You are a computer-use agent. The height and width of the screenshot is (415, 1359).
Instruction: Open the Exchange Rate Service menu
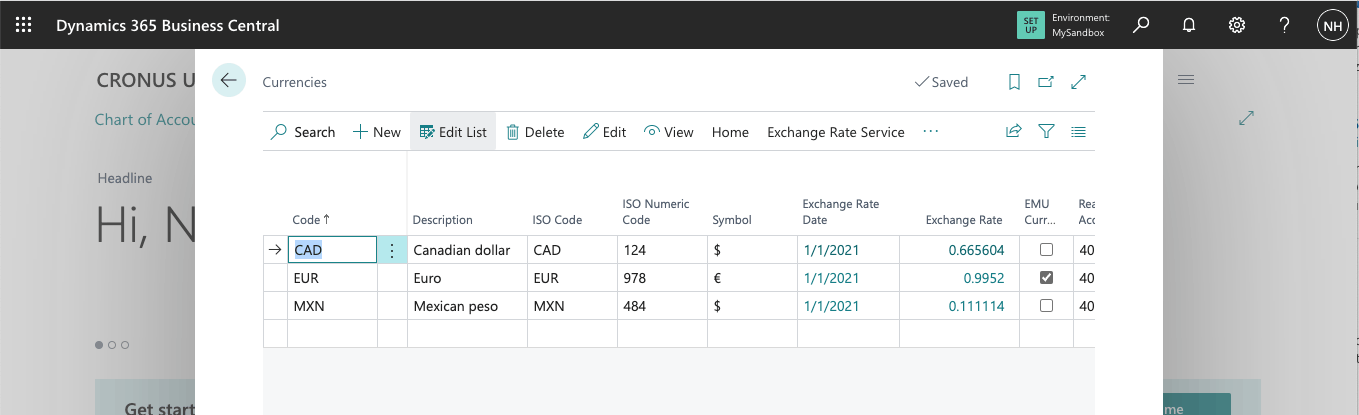point(835,132)
